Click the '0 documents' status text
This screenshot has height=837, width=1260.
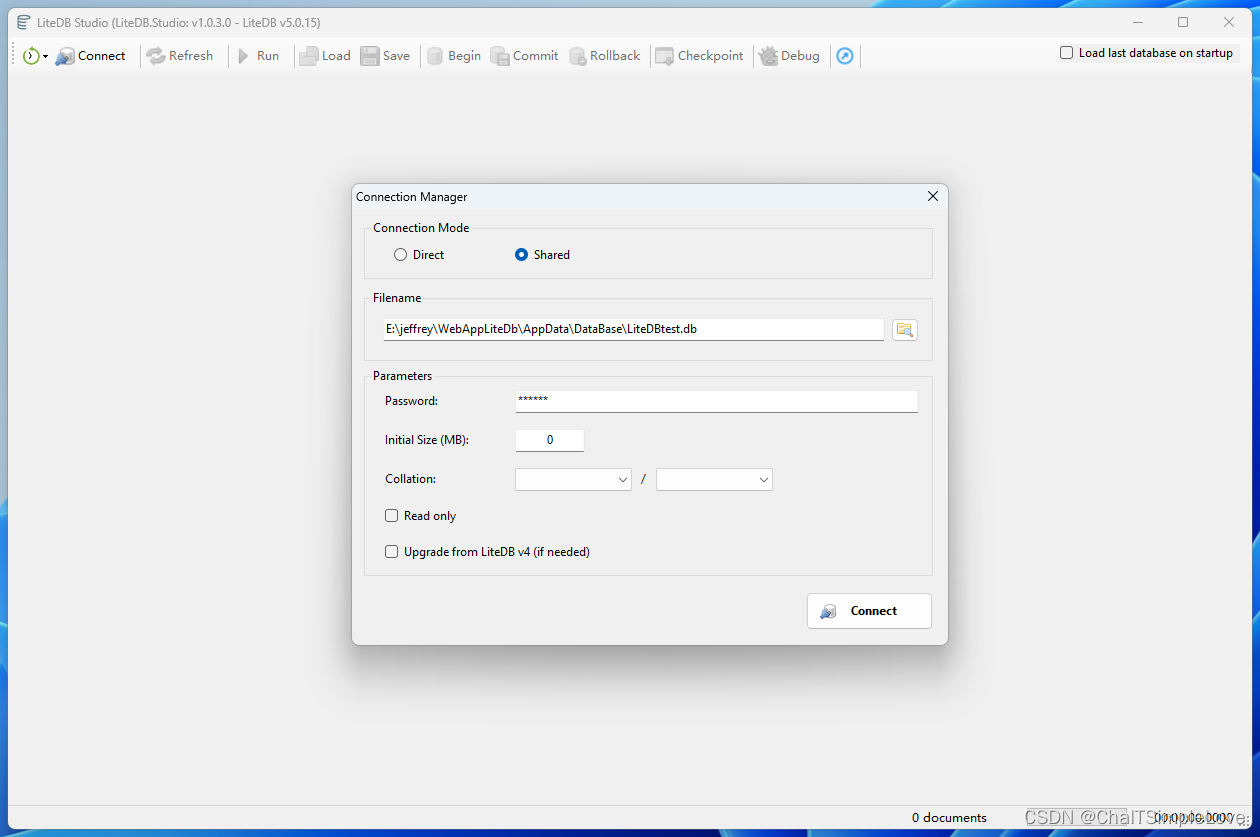point(949,818)
